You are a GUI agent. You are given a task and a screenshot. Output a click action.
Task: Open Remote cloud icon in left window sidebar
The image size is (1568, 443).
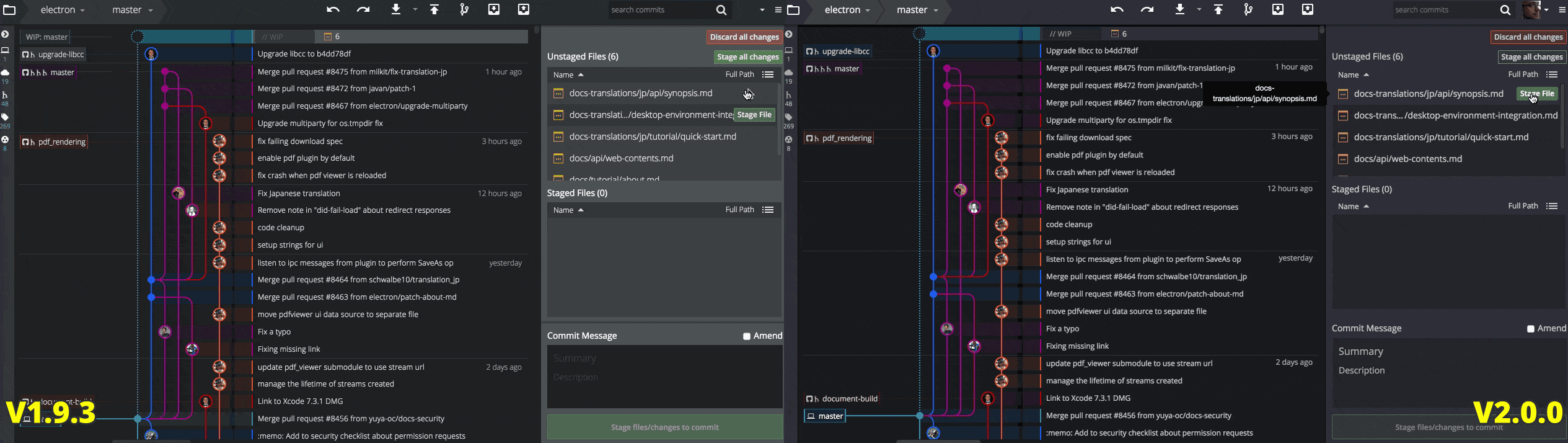tap(5, 73)
